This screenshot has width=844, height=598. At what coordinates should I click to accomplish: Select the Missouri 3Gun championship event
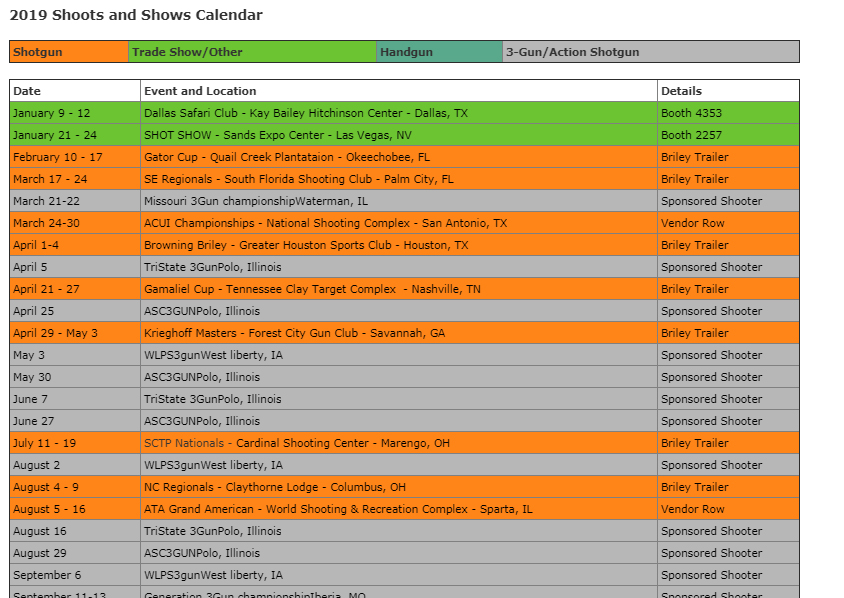(399, 201)
